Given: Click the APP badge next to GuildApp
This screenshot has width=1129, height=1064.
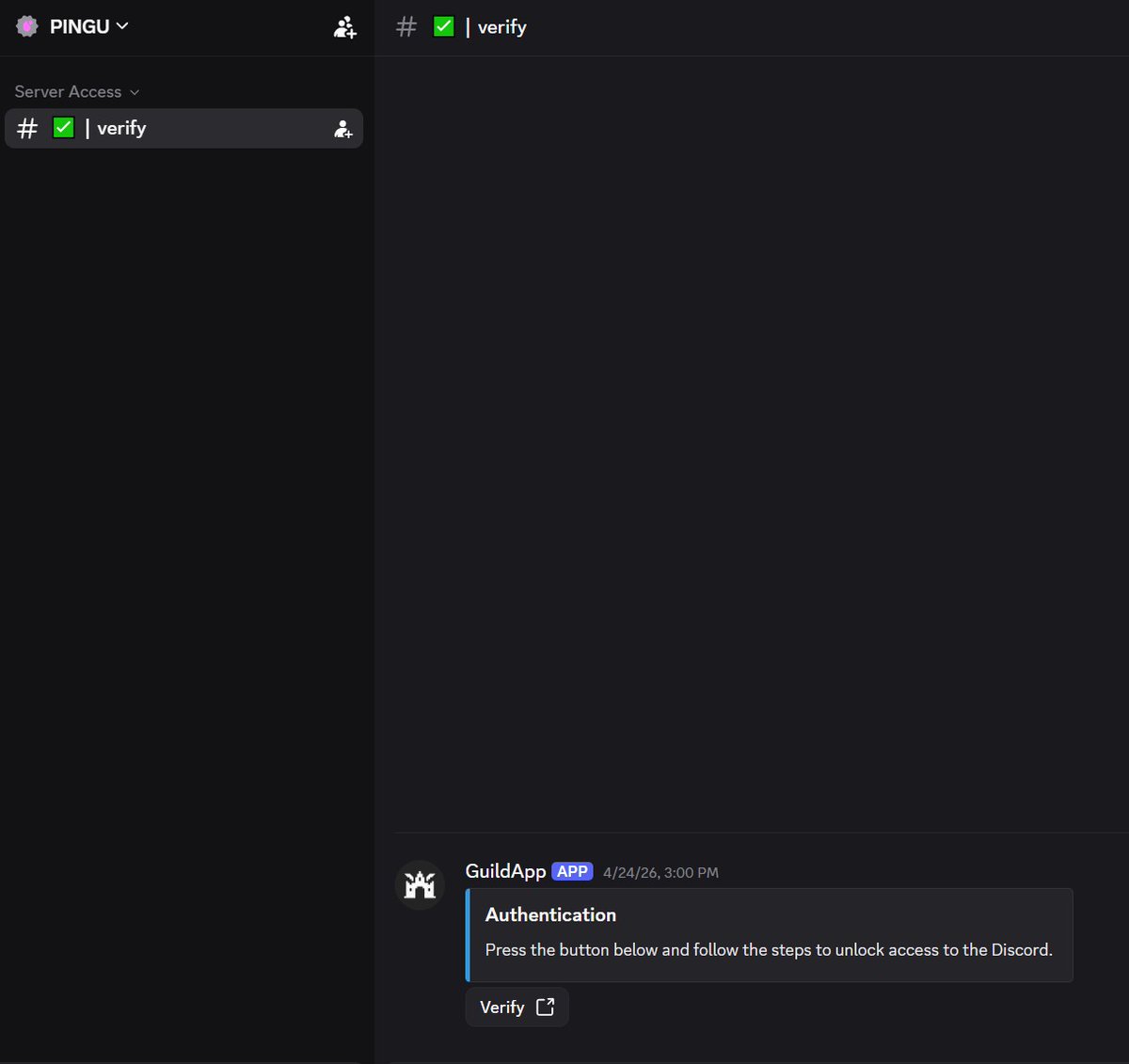Looking at the screenshot, I should click(572, 871).
